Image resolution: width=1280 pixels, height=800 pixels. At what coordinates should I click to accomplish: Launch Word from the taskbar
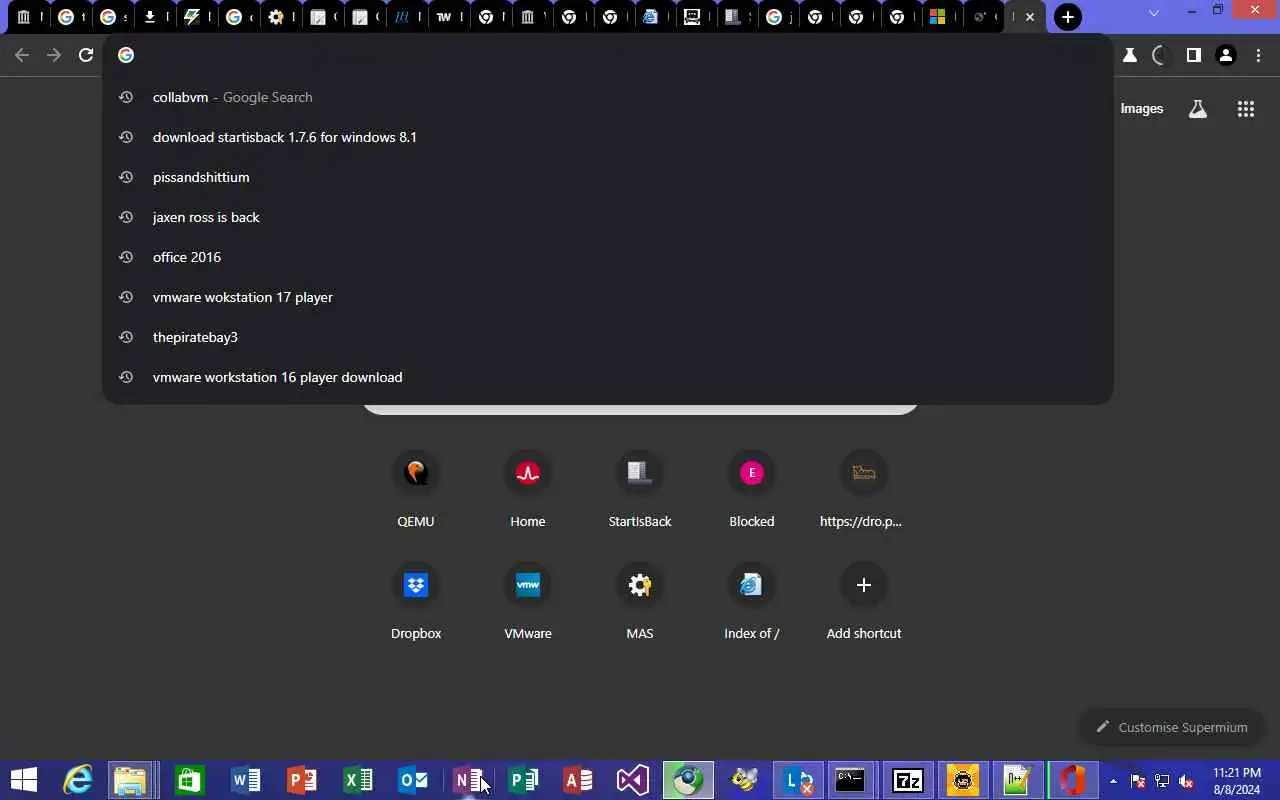point(245,780)
